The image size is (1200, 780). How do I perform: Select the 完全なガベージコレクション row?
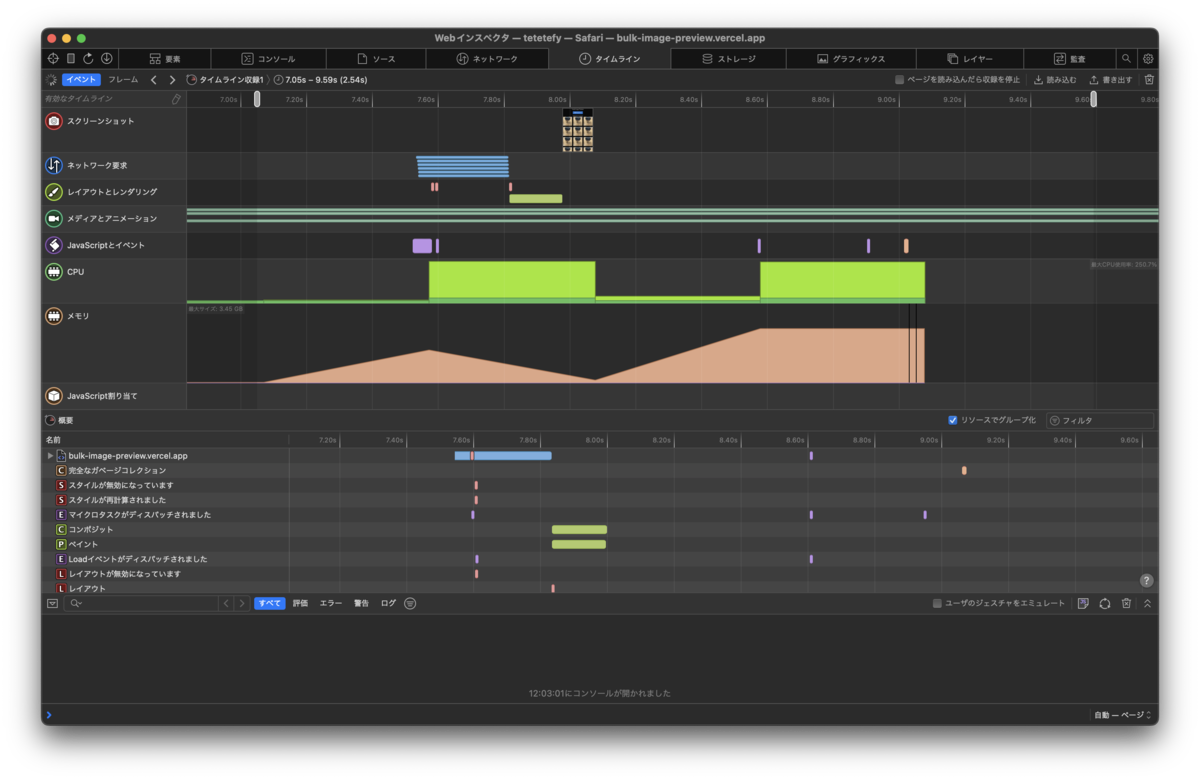click(x=601, y=470)
